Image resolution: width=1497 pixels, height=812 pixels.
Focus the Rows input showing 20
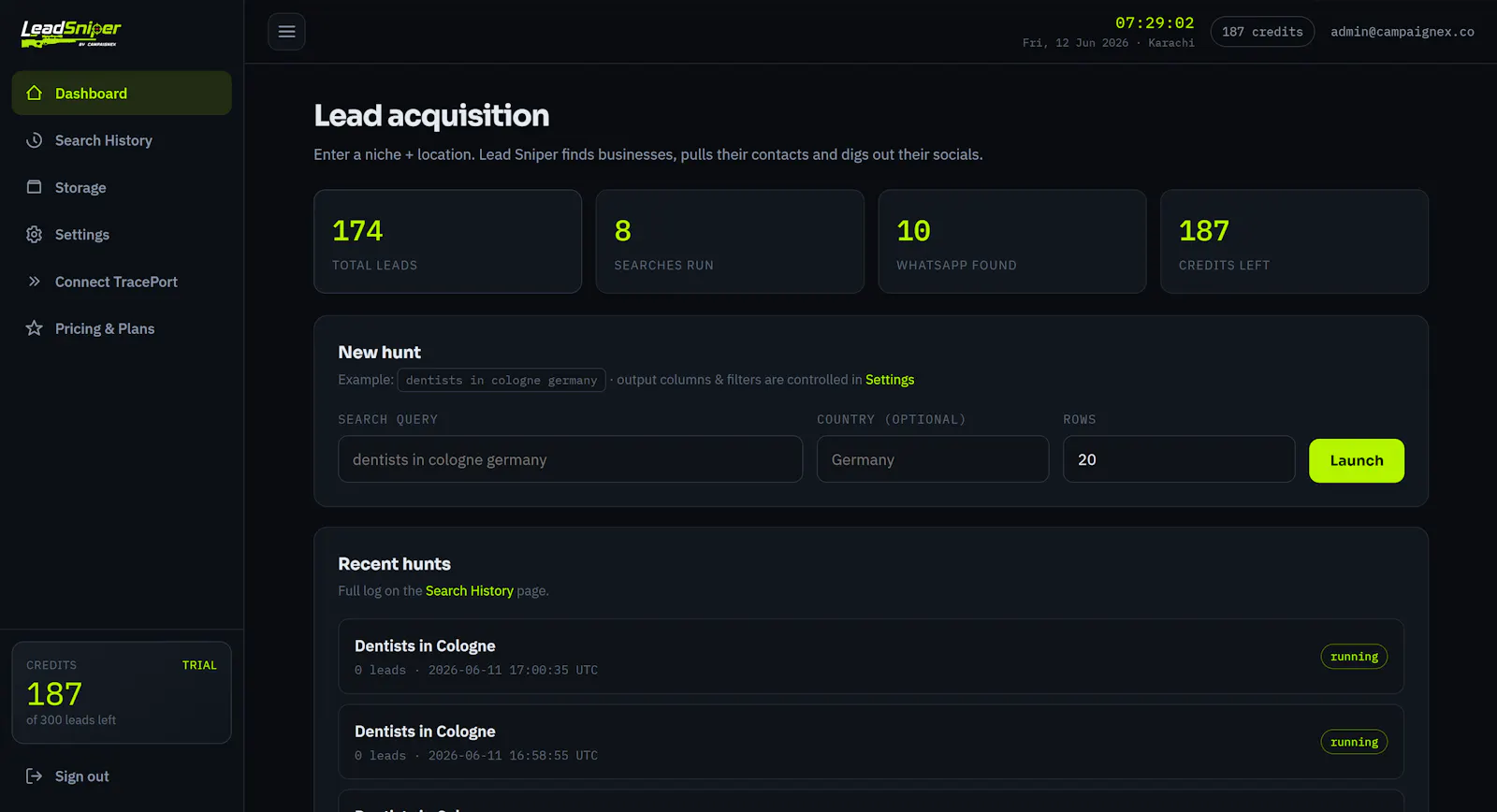click(1179, 459)
